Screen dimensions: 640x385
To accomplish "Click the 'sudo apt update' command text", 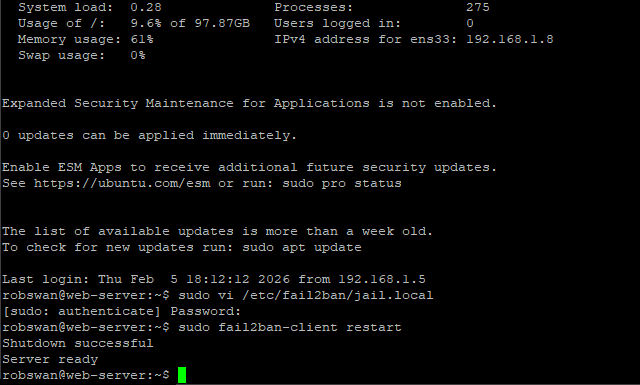I will tap(302, 247).
